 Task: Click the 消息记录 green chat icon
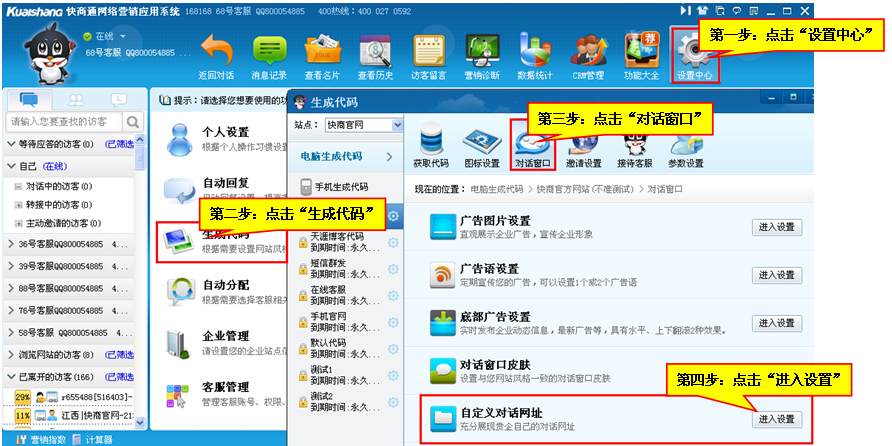click(x=270, y=50)
